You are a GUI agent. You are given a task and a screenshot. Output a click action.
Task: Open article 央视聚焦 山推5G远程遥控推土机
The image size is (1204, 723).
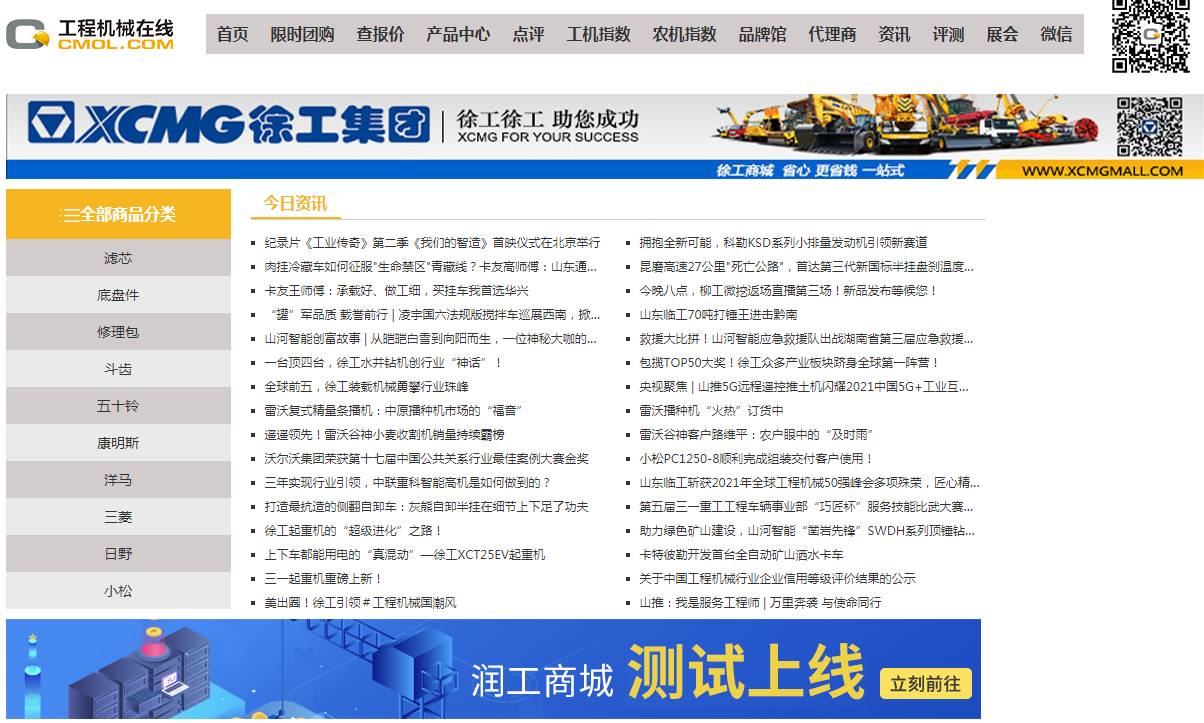[805, 387]
